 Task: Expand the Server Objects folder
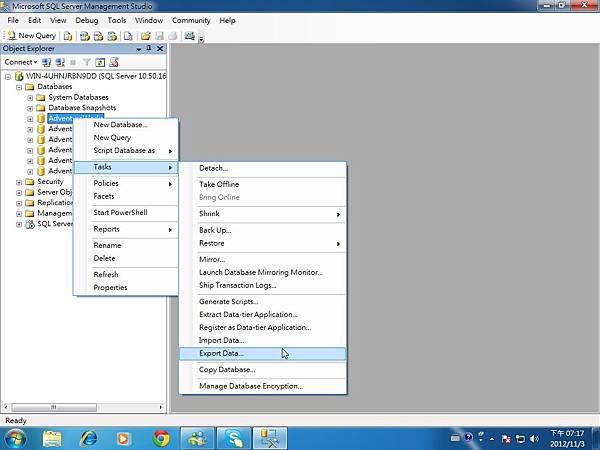(x=19, y=193)
